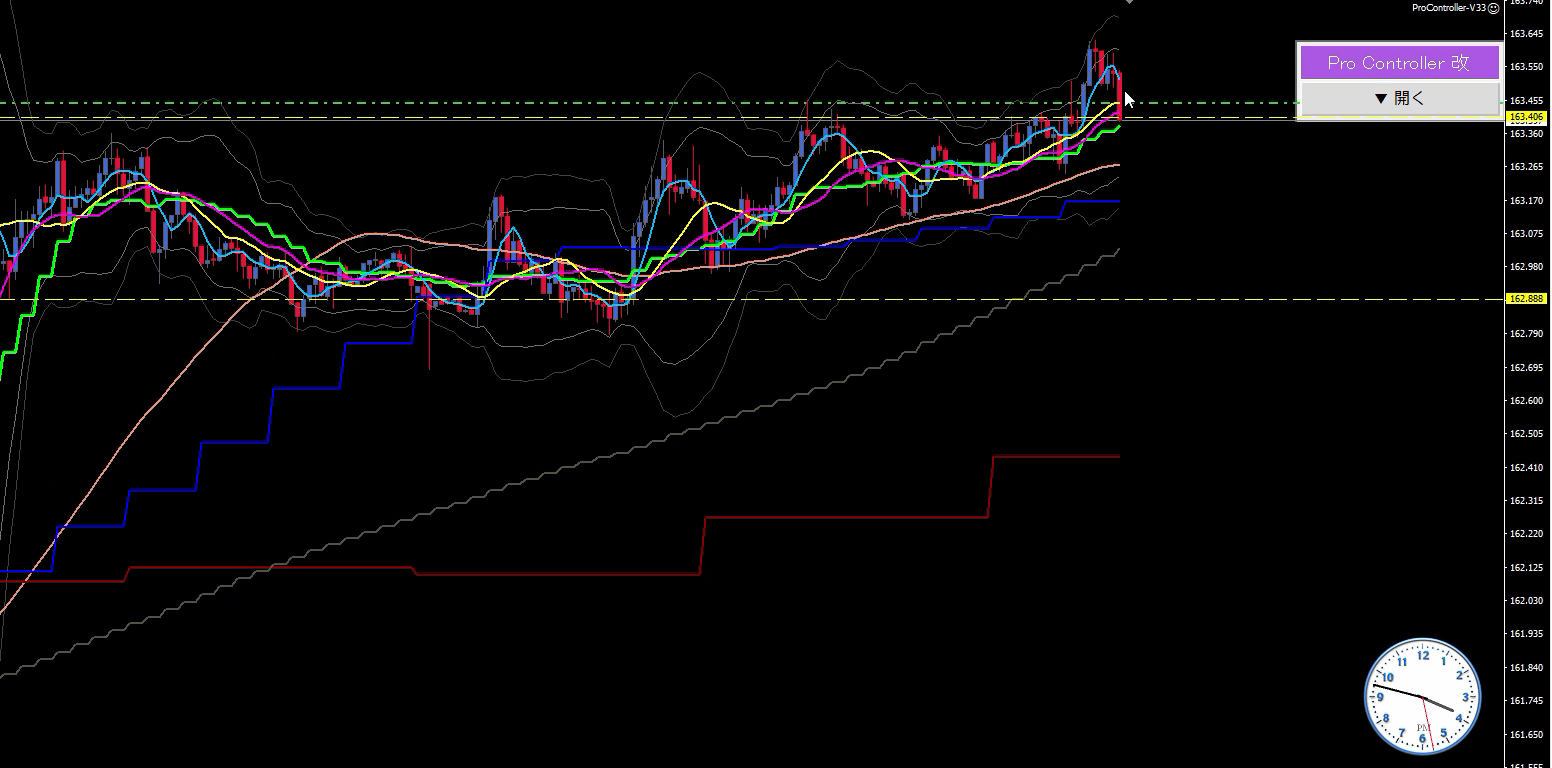This screenshot has height=768, width=1552.
Task: Click the 163.360 value on price axis
Action: (1526, 134)
